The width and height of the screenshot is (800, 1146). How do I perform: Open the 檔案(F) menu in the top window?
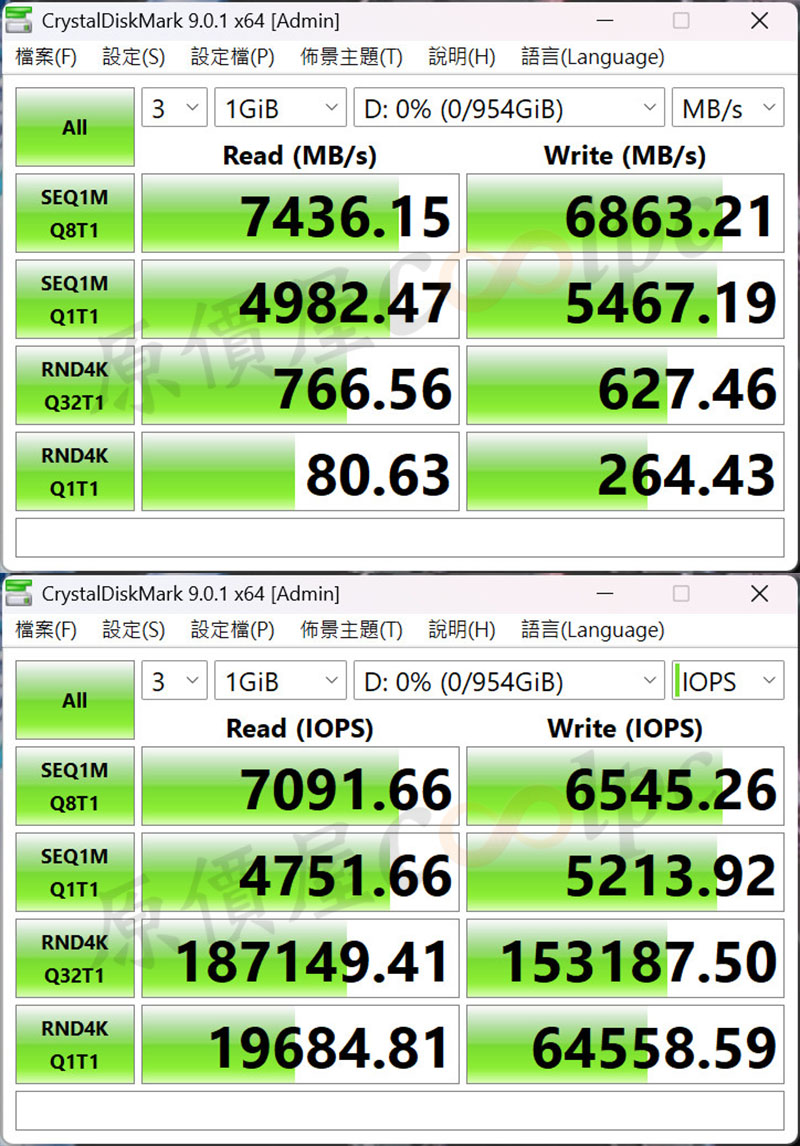[46, 57]
